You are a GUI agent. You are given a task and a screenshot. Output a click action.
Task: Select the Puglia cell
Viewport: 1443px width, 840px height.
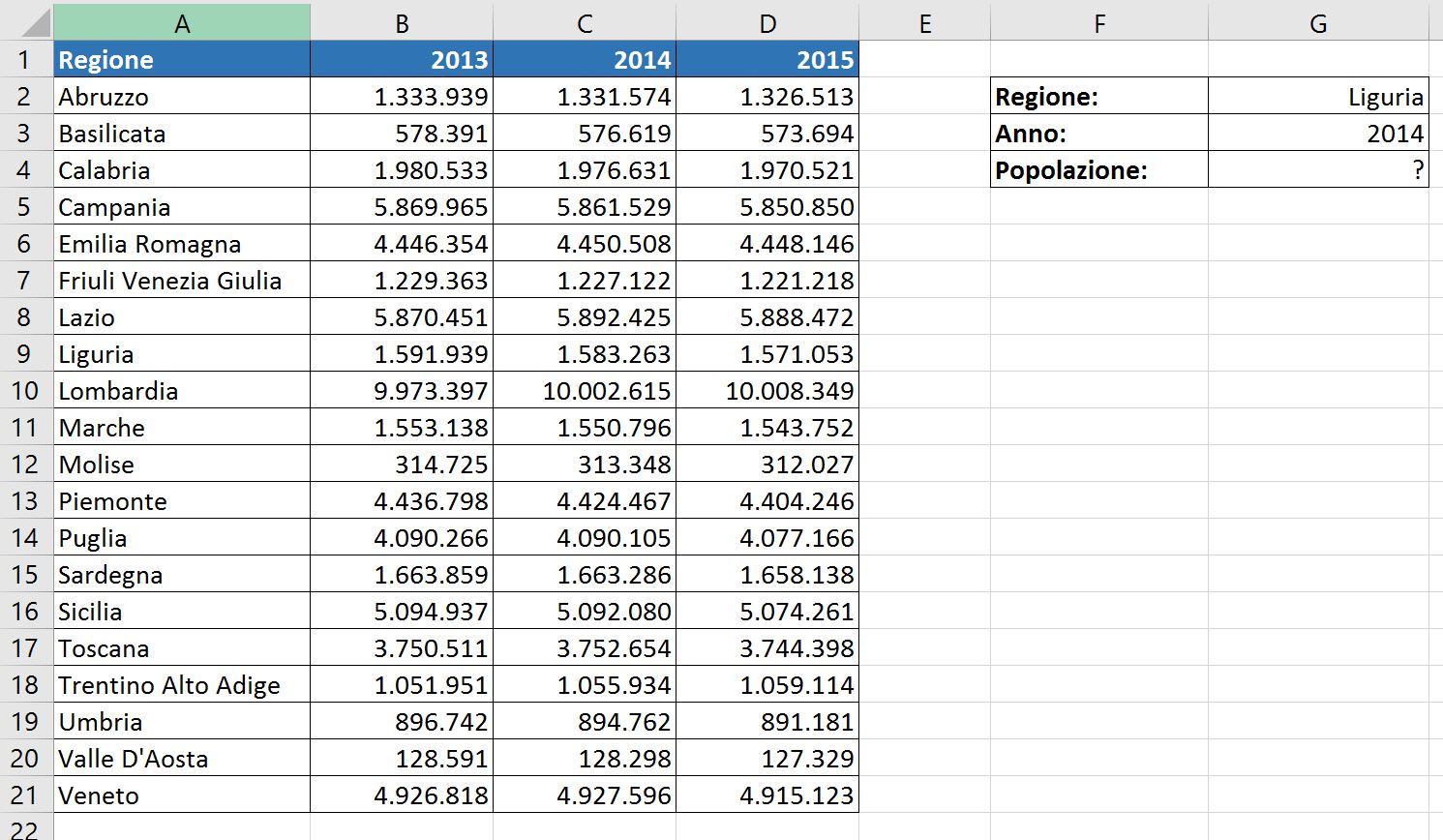pos(182,538)
